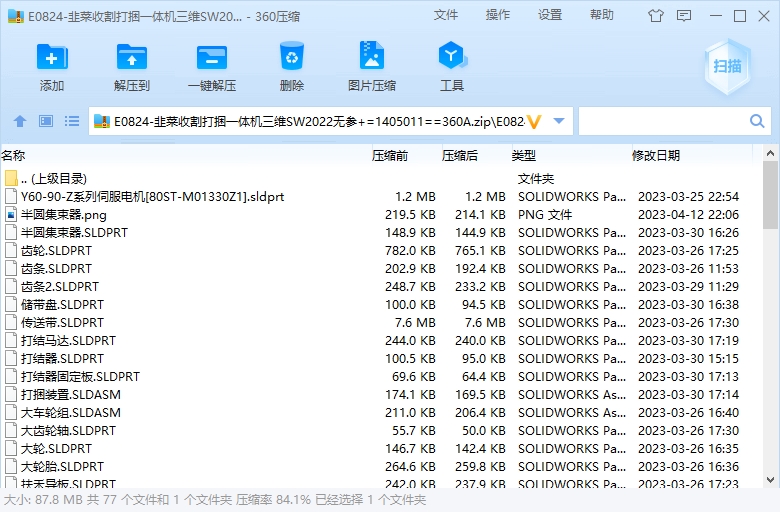Select the file 打捆装置.SLDASM
This screenshot has height=512, width=780.
pyautogui.click(x=381, y=395)
